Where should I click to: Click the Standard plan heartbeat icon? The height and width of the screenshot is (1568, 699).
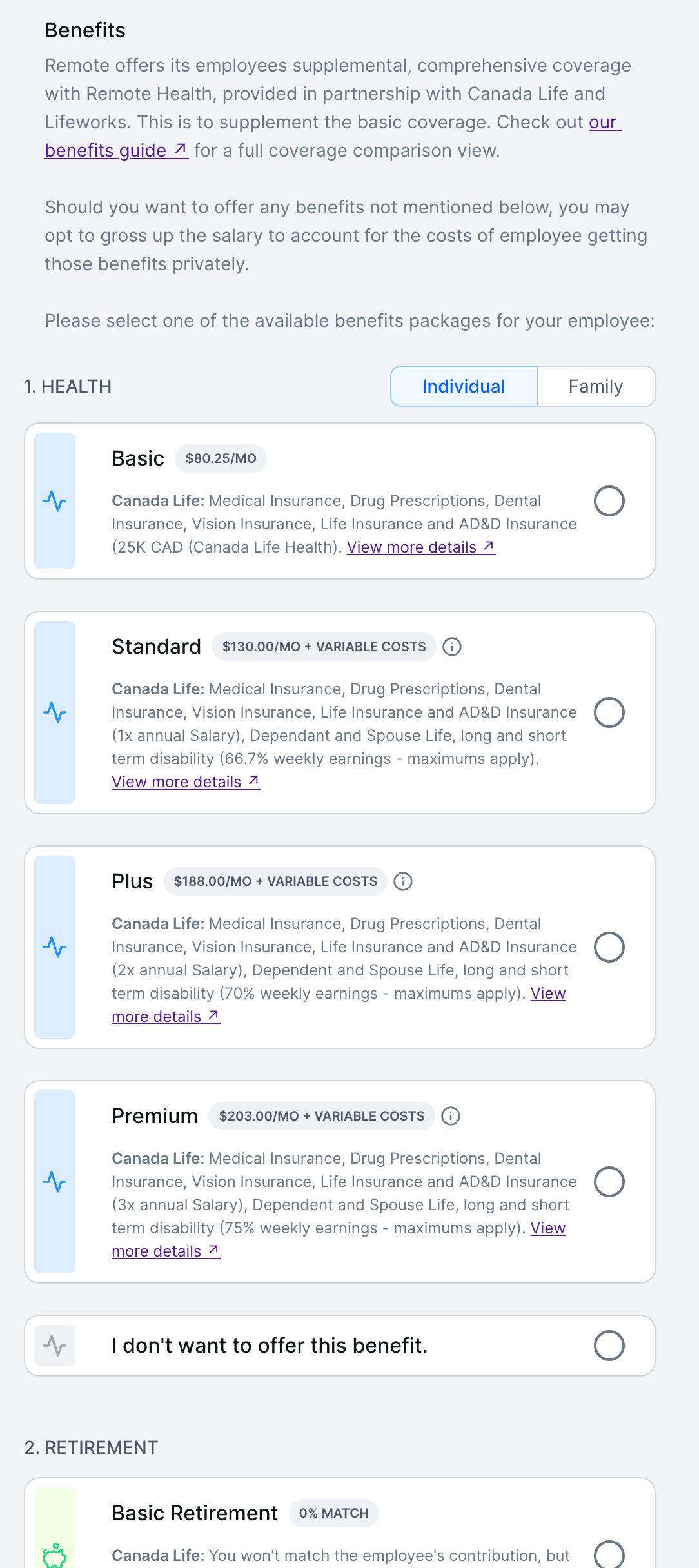point(55,712)
